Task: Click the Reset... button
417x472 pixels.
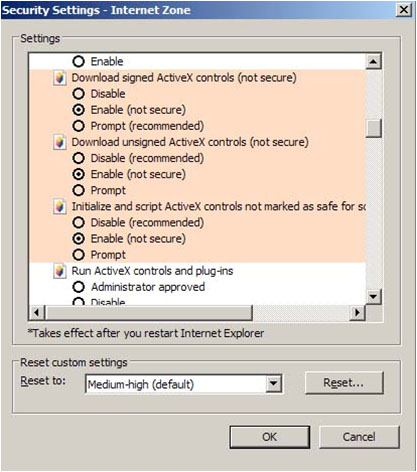Action: tap(344, 383)
